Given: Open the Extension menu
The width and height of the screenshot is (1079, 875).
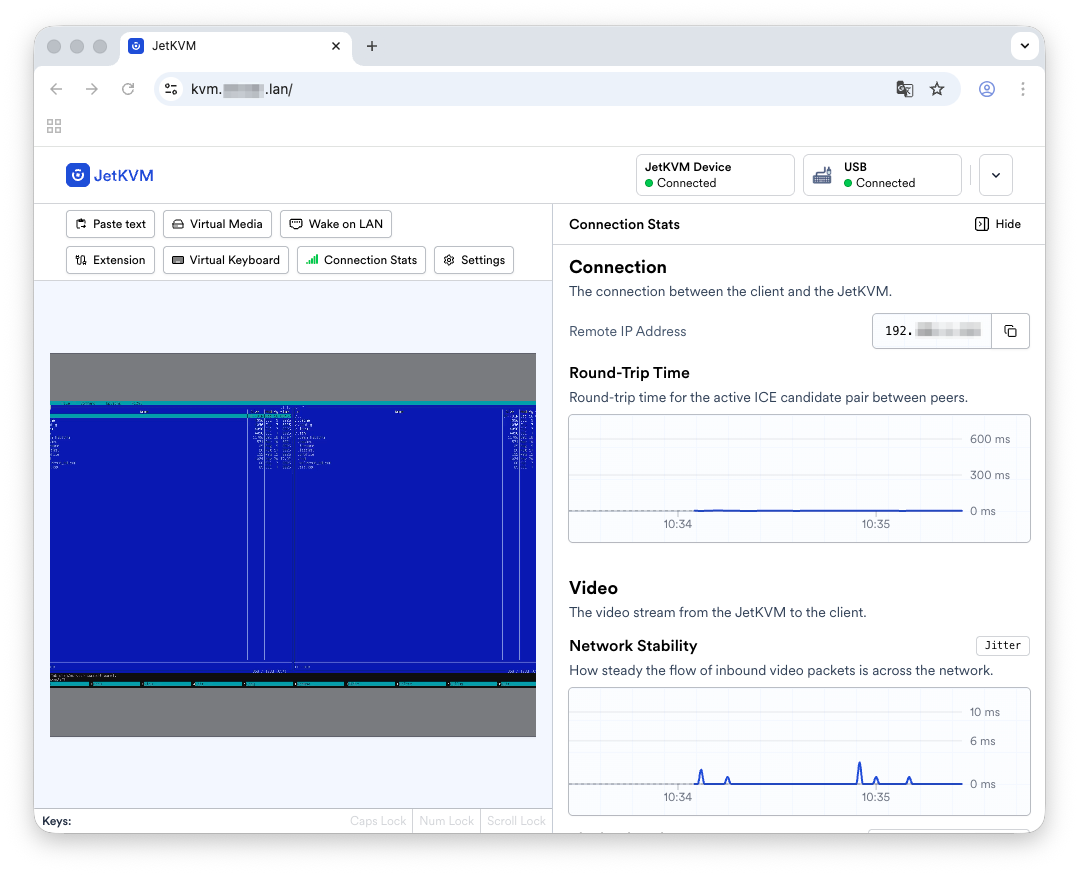Looking at the screenshot, I should 110,260.
